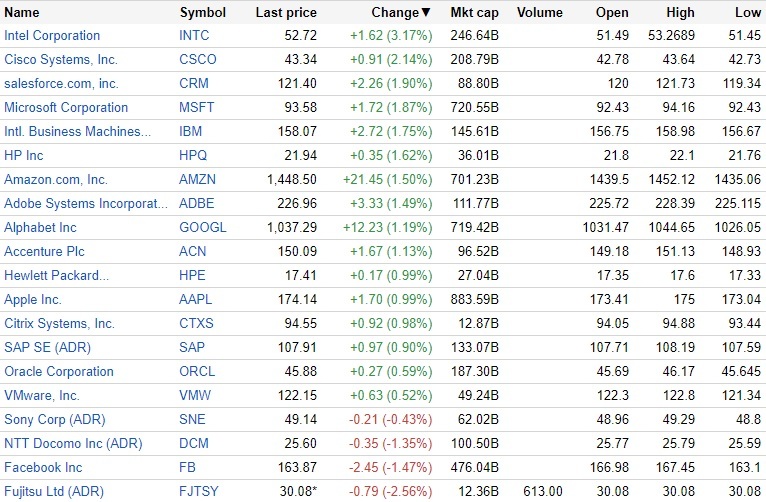Click the MSFT ticker symbol
Viewport: 766px width, 502px height.
click(197, 108)
